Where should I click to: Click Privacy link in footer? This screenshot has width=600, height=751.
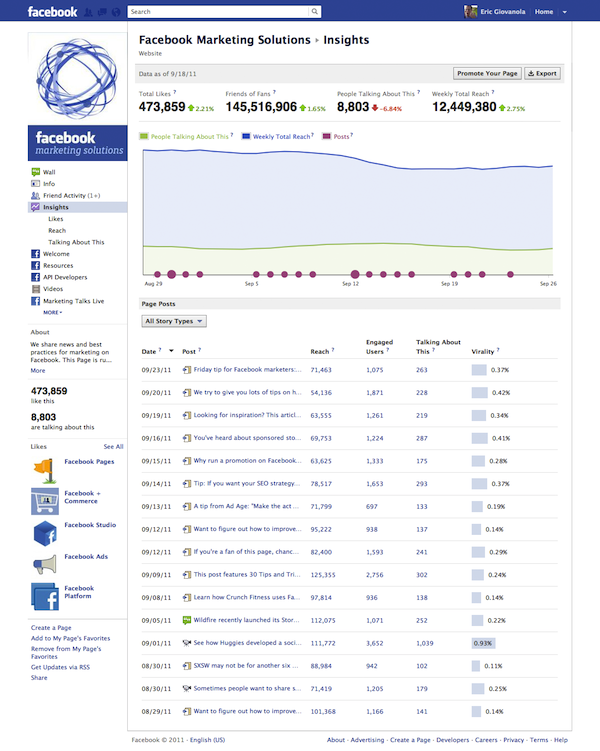(x=514, y=740)
